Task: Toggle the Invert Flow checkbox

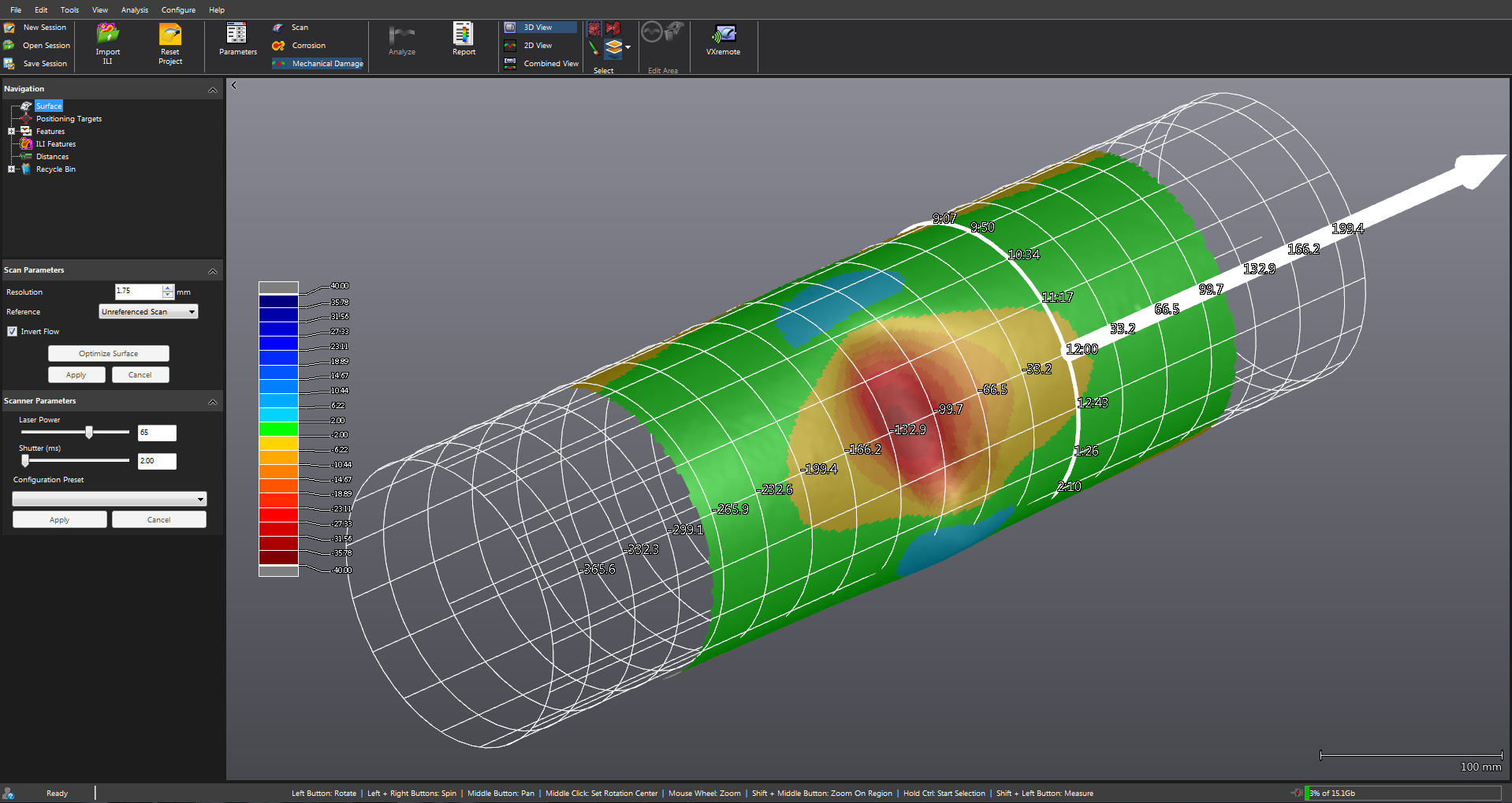Action: tap(13, 332)
